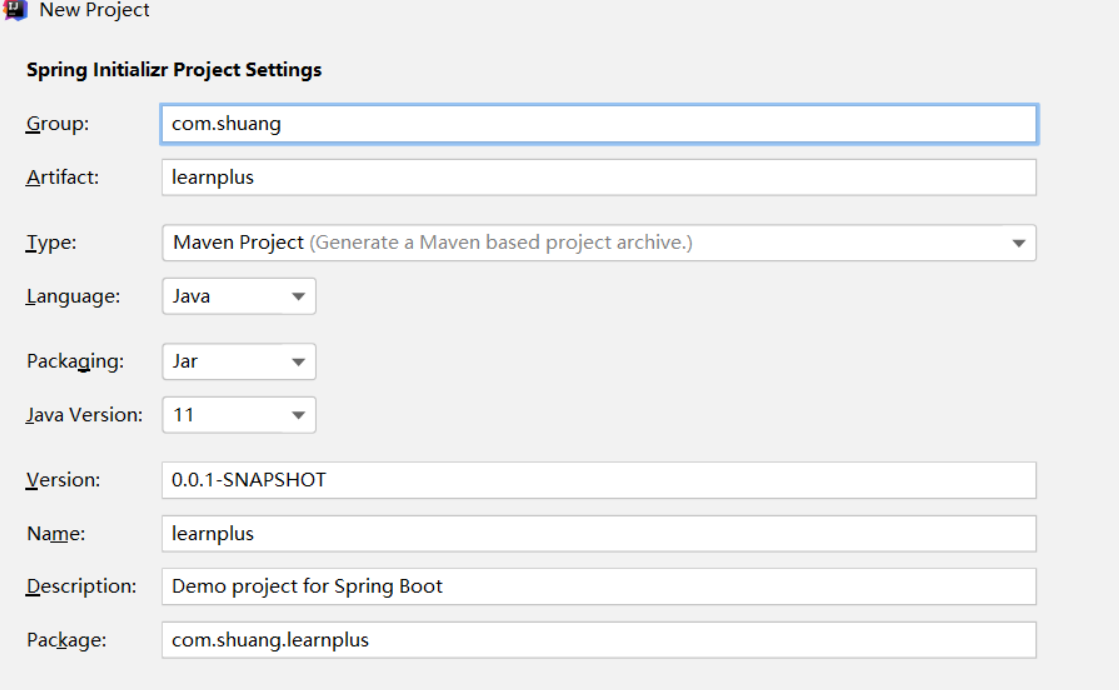Select the Type label text
This screenshot has height=690, width=1119.
[x=51, y=242]
